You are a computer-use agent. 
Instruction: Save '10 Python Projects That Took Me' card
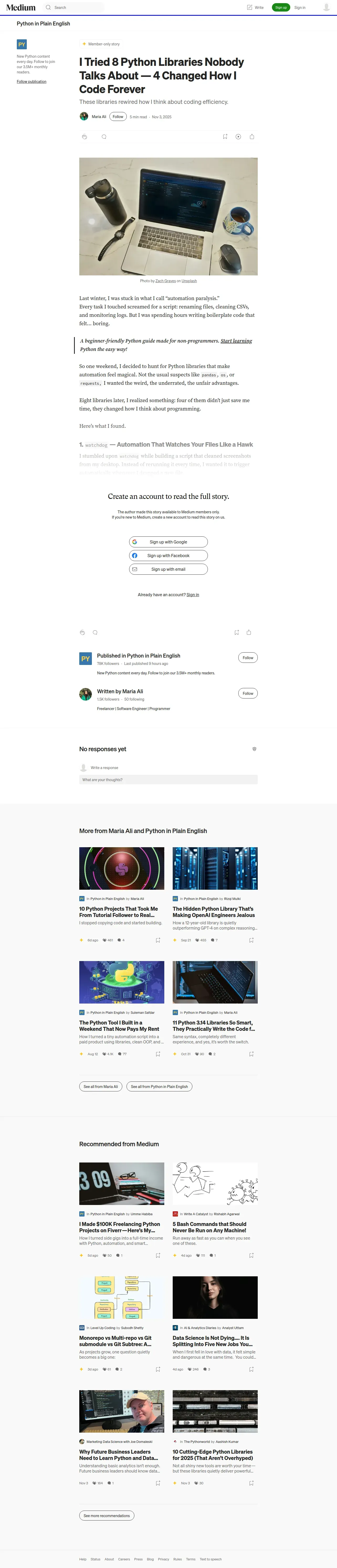158,940
